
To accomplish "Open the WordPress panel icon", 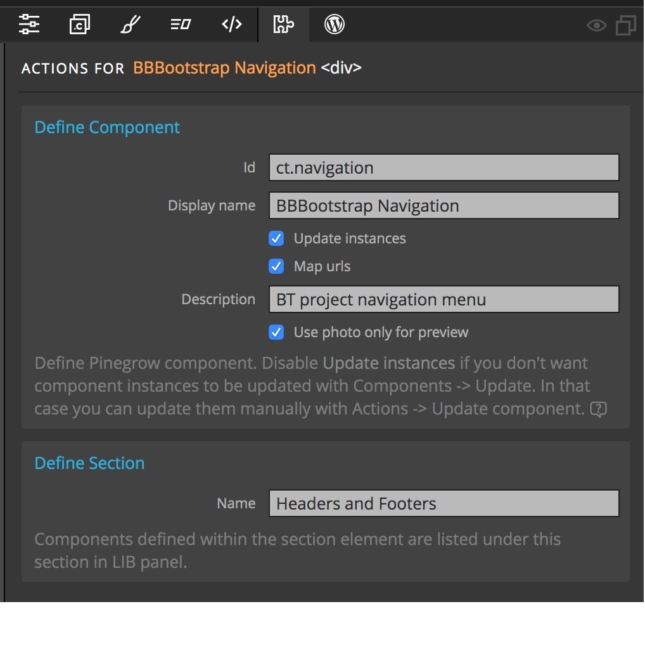I will pyautogui.click(x=334, y=24).
